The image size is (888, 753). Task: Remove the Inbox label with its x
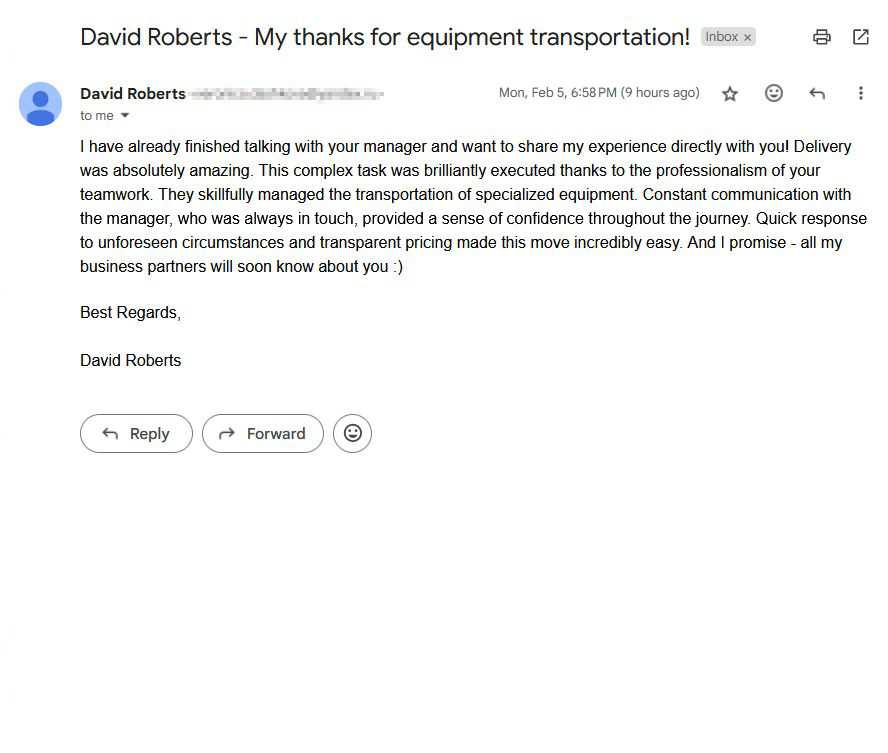[x=747, y=36]
